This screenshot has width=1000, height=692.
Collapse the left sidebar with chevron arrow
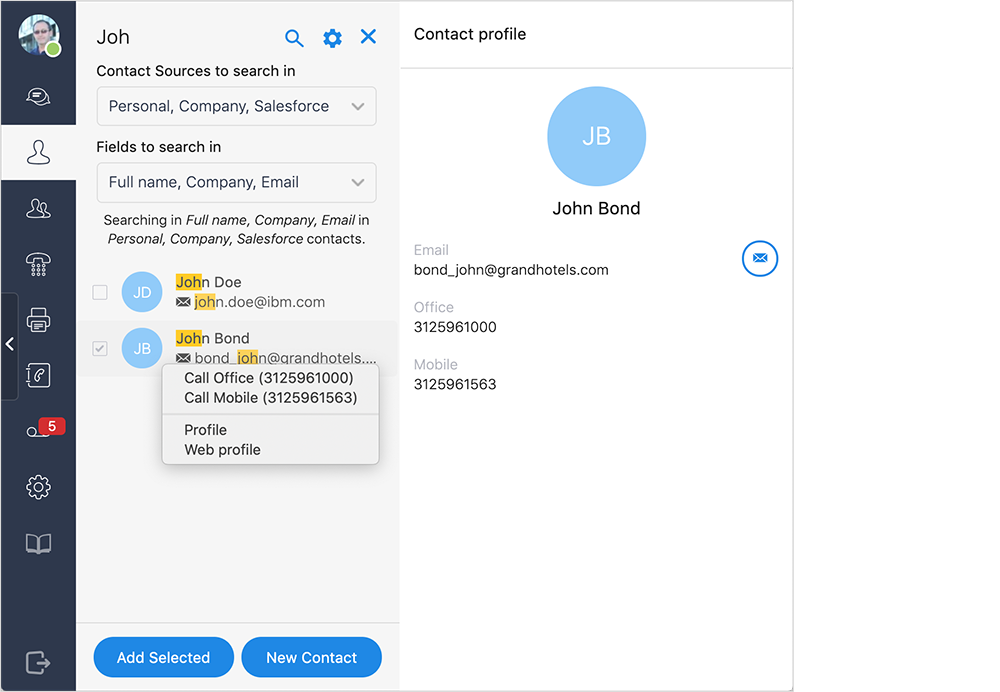(10, 344)
